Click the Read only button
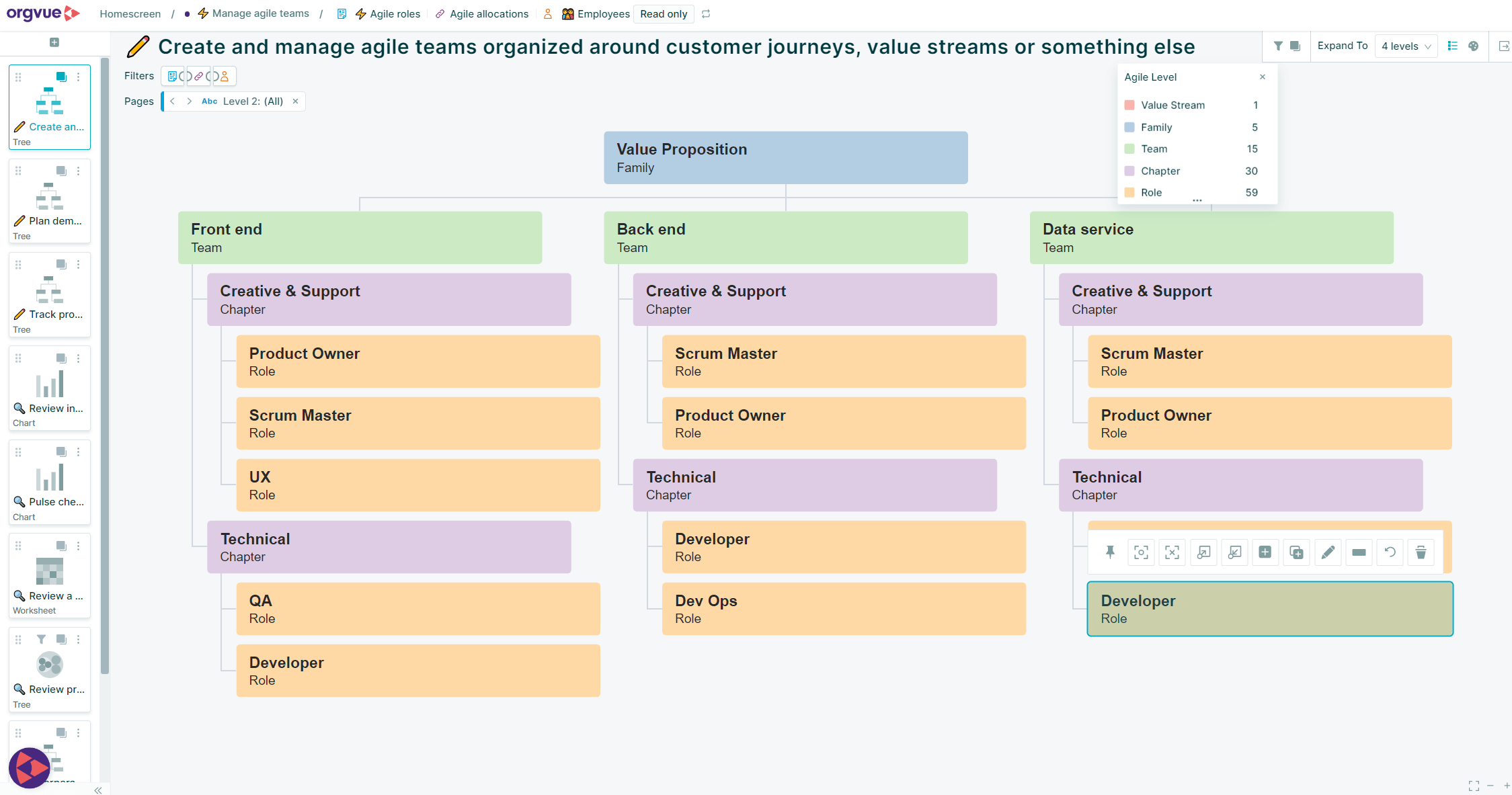The height and width of the screenshot is (795, 1512). tap(663, 13)
